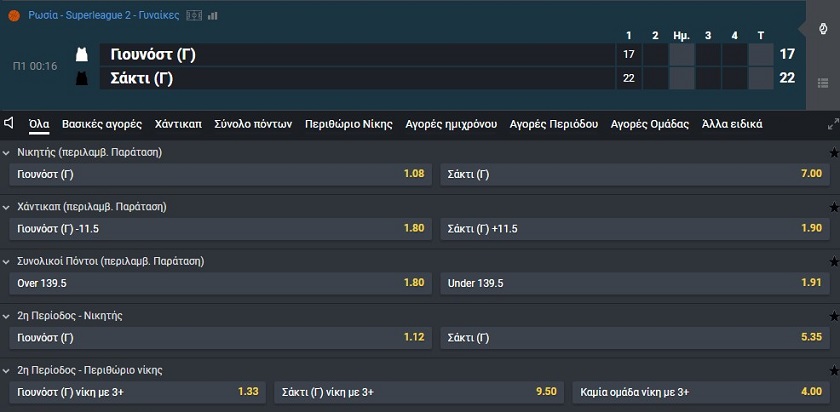This screenshot has width=840, height=412.
Task: Click the expand arrows icon beside tabs
Action: point(833,124)
